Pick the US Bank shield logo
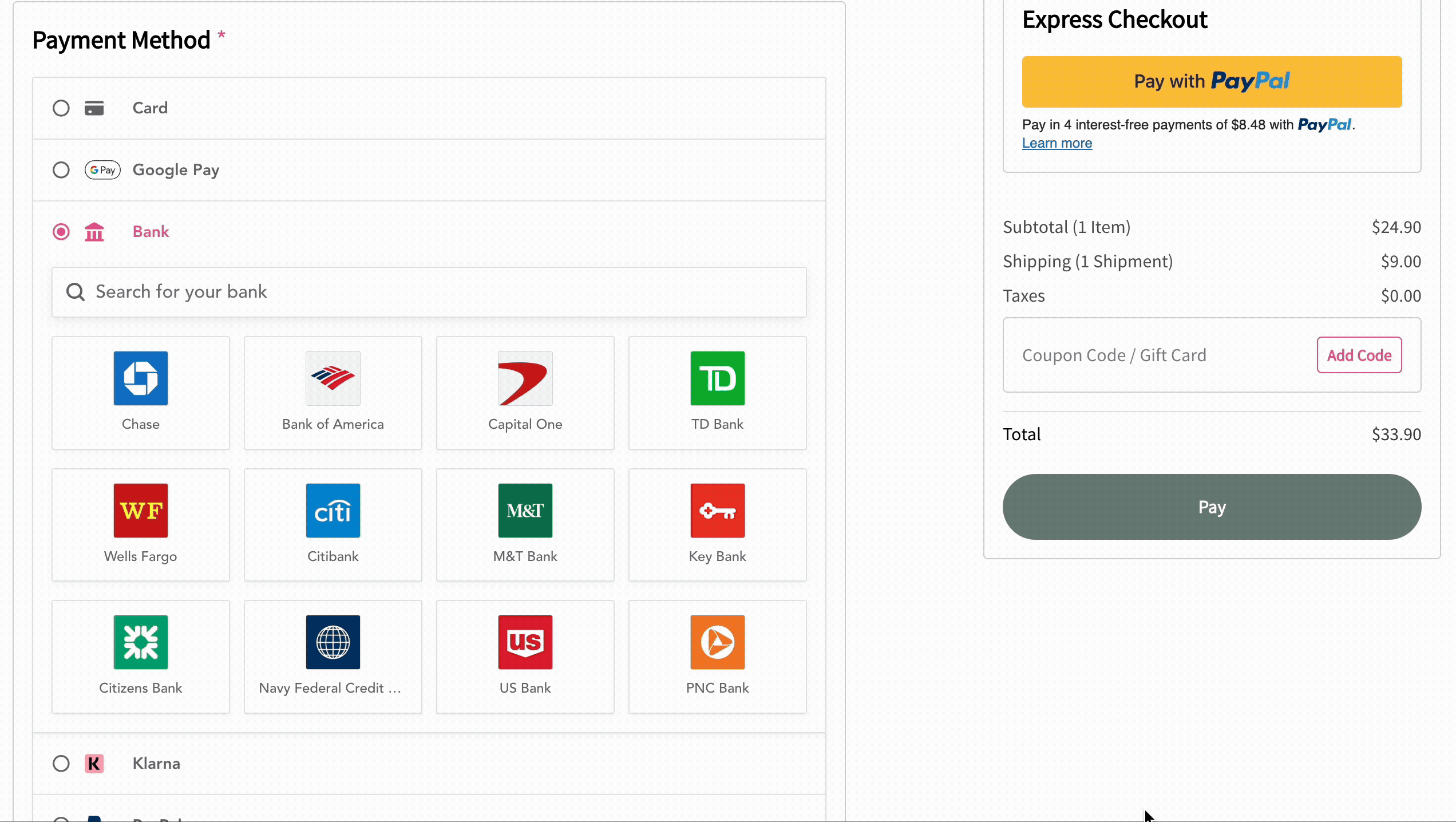This screenshot has width=1456, height=822. (525, 642)
